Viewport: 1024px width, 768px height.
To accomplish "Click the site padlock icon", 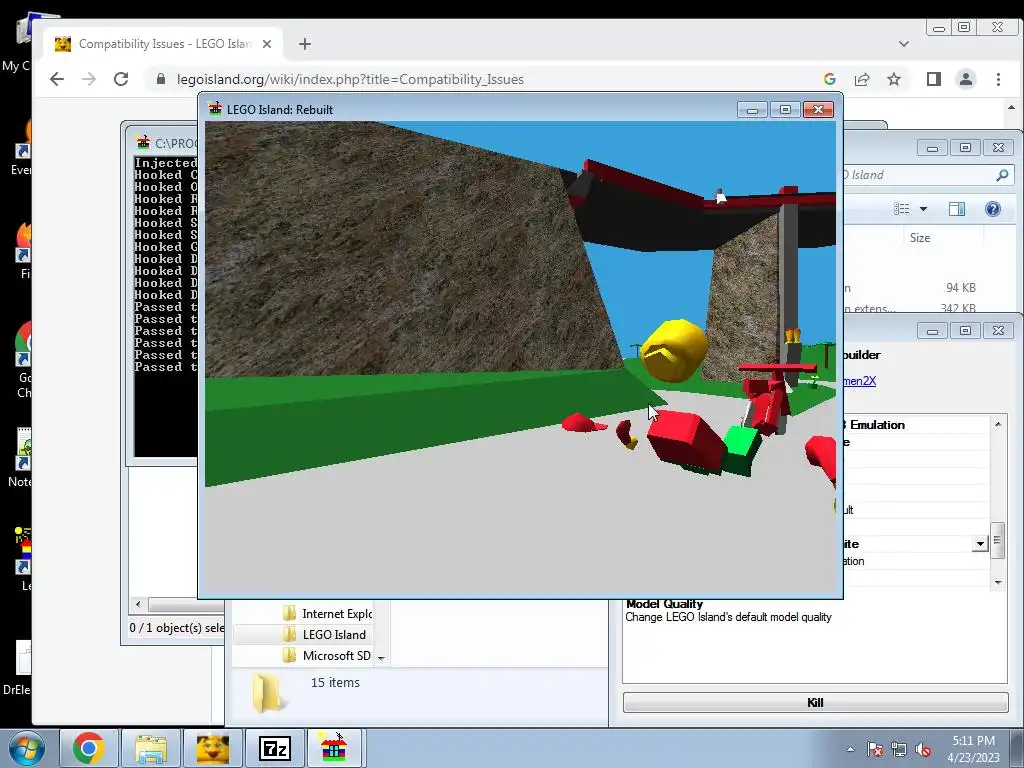I will 161,79.
